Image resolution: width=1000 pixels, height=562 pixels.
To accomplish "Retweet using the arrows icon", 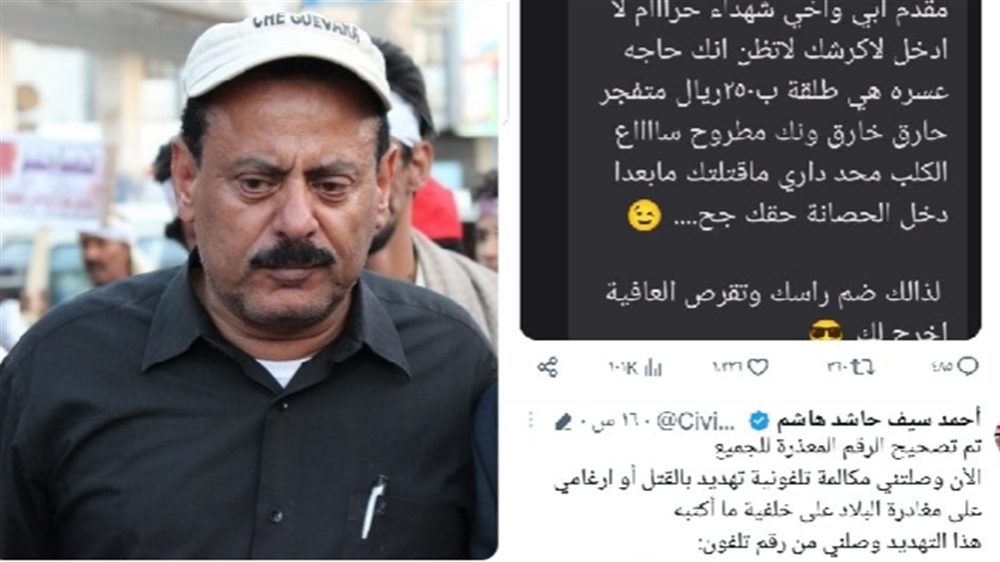I will coord(863,367).
